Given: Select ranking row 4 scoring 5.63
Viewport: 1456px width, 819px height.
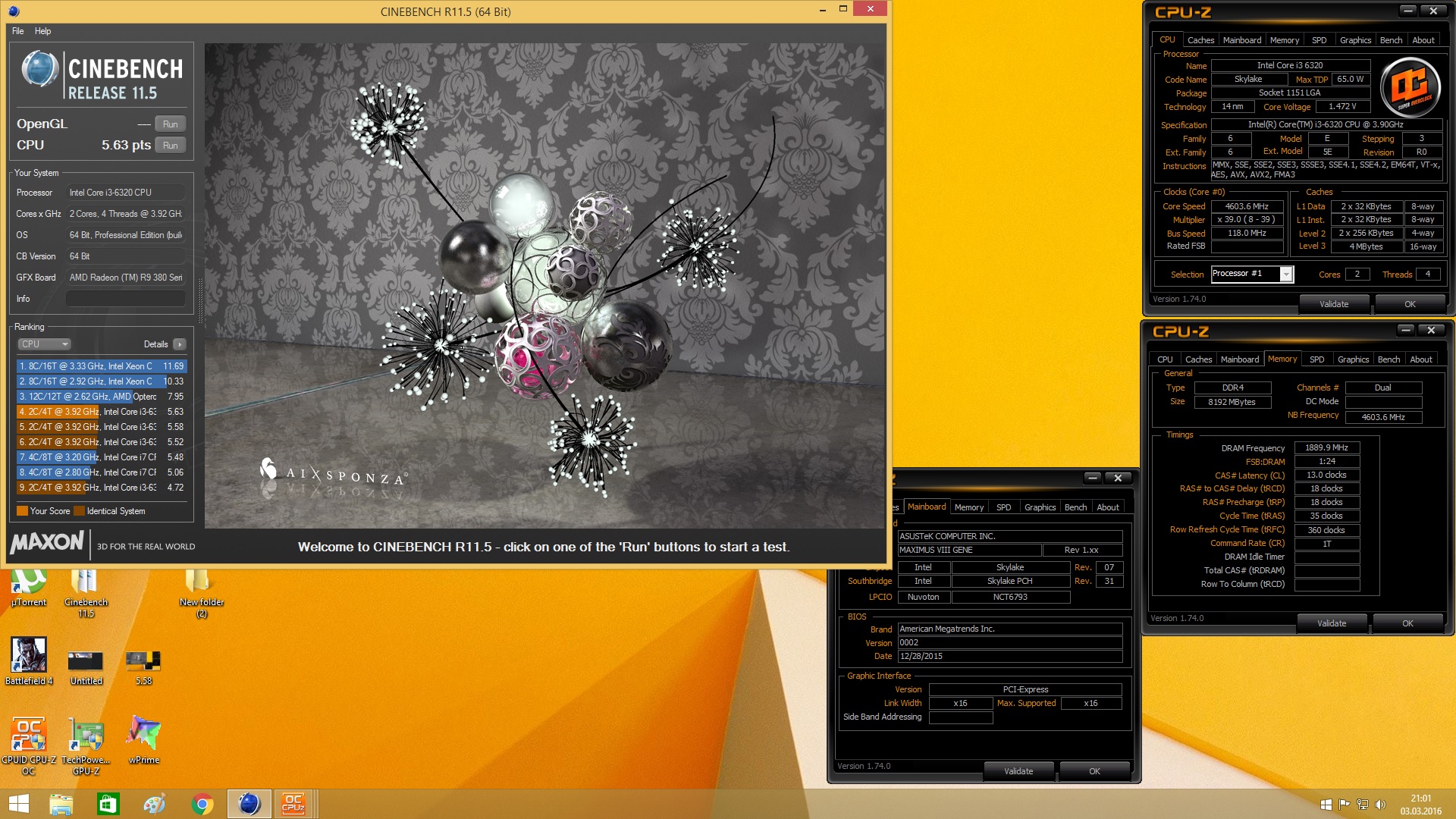Looking at the screenshot, I should pyautogui.click(x=102, y=412).
